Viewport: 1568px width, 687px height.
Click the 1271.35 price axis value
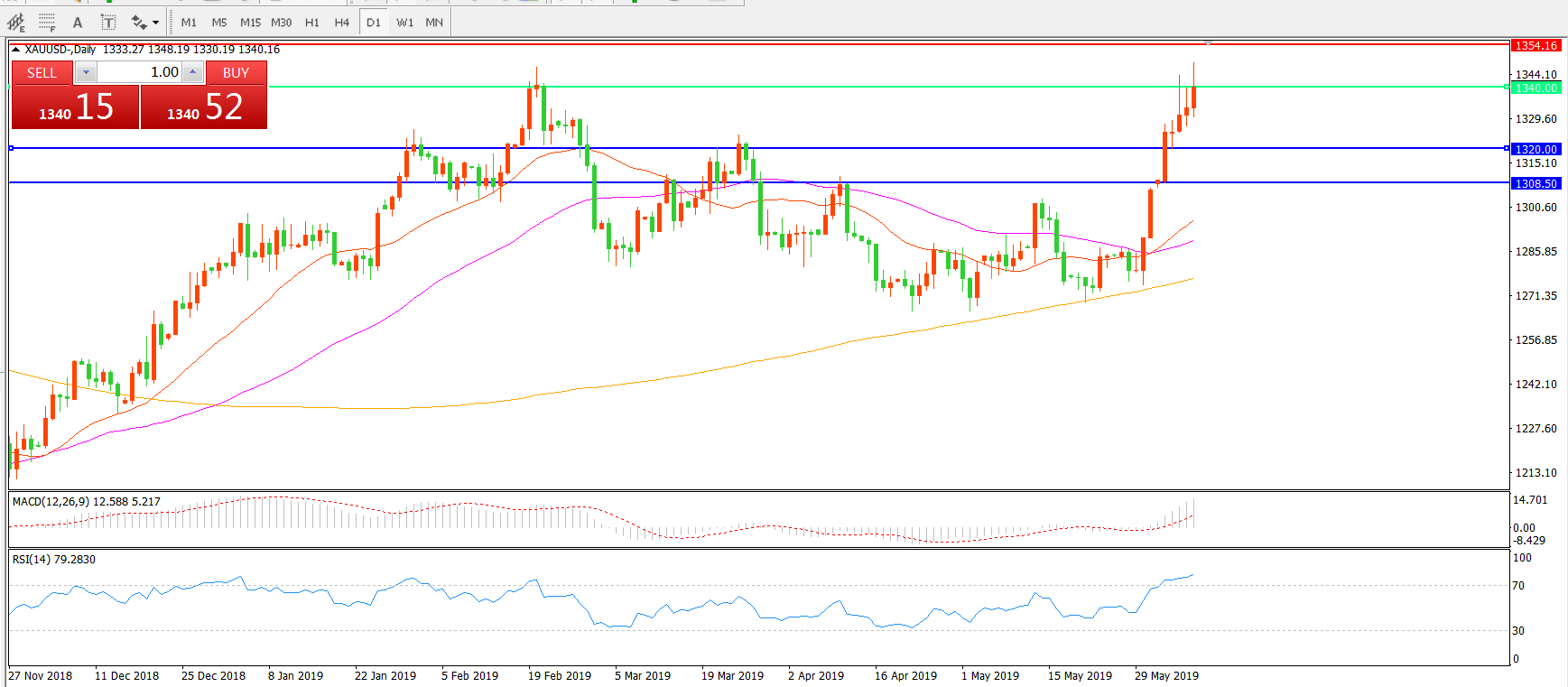pyautogui.click(x=1536, y=295)
